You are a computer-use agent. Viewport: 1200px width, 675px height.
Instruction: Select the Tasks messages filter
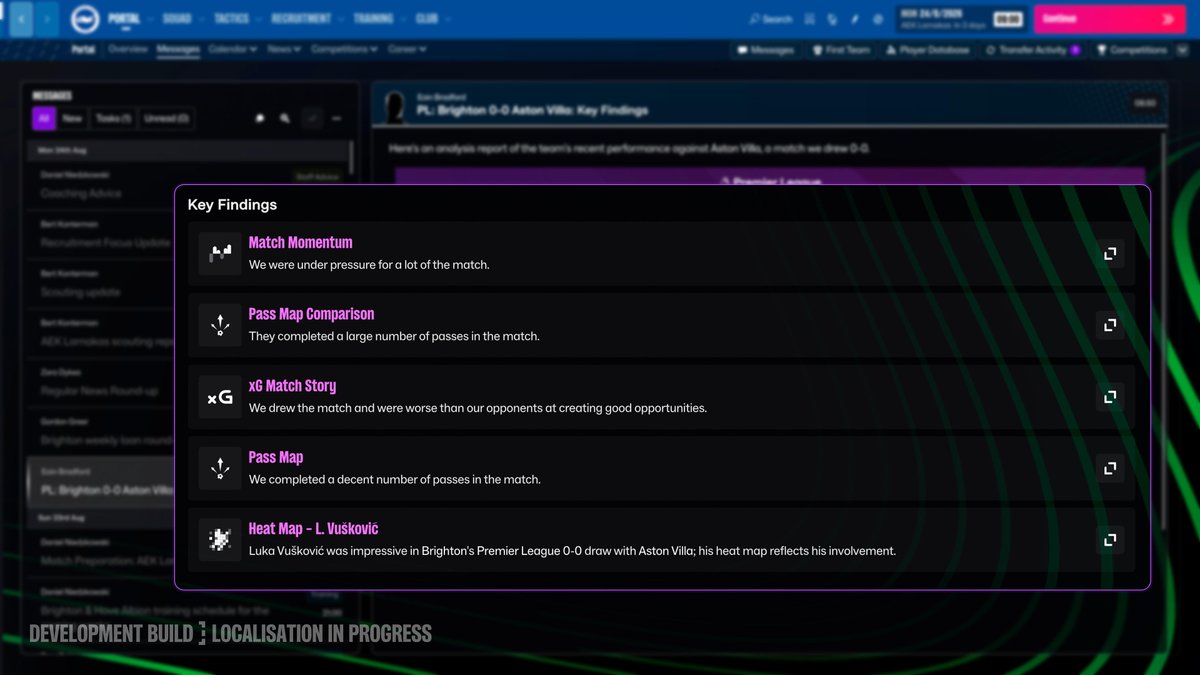tap(112, 118)
